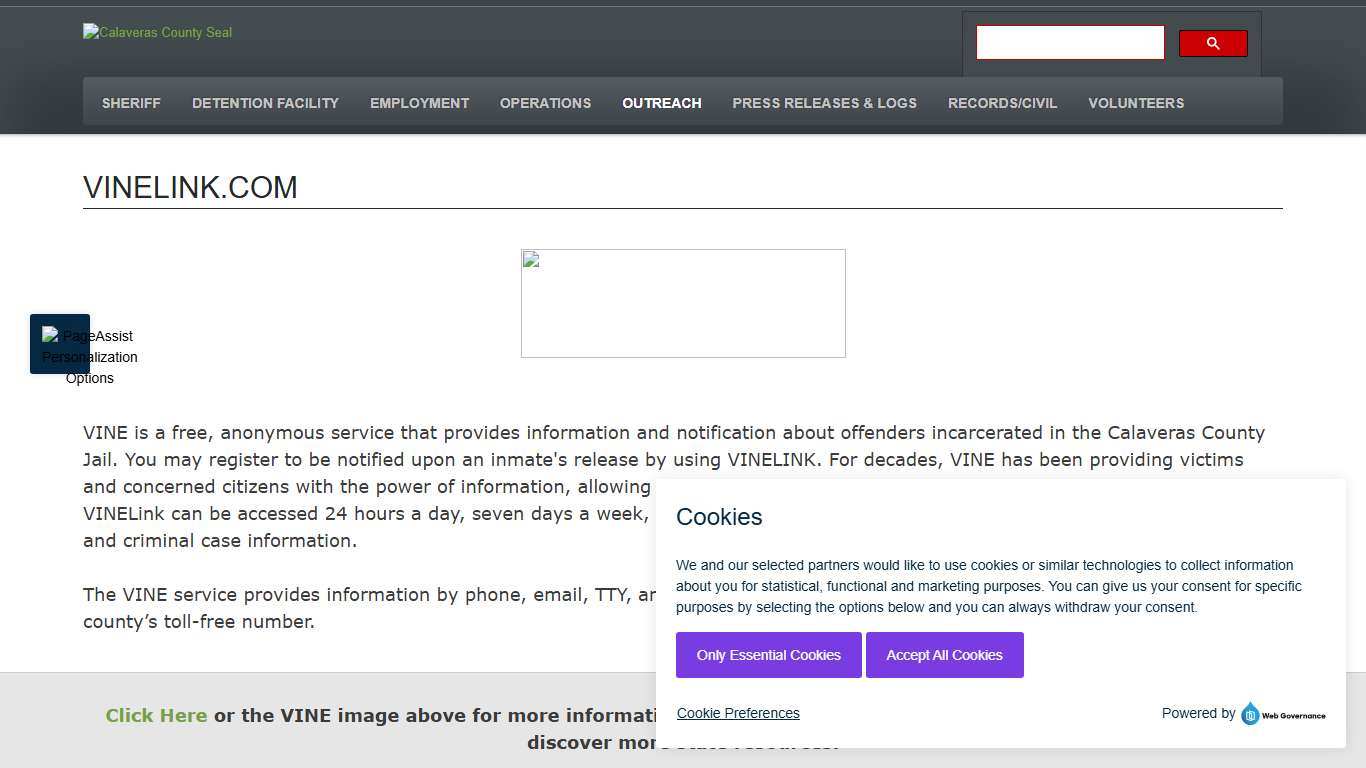This screenshot has height=768, width=1366.
Task: Open the Sheriff menu
Action: coord(131,103)
